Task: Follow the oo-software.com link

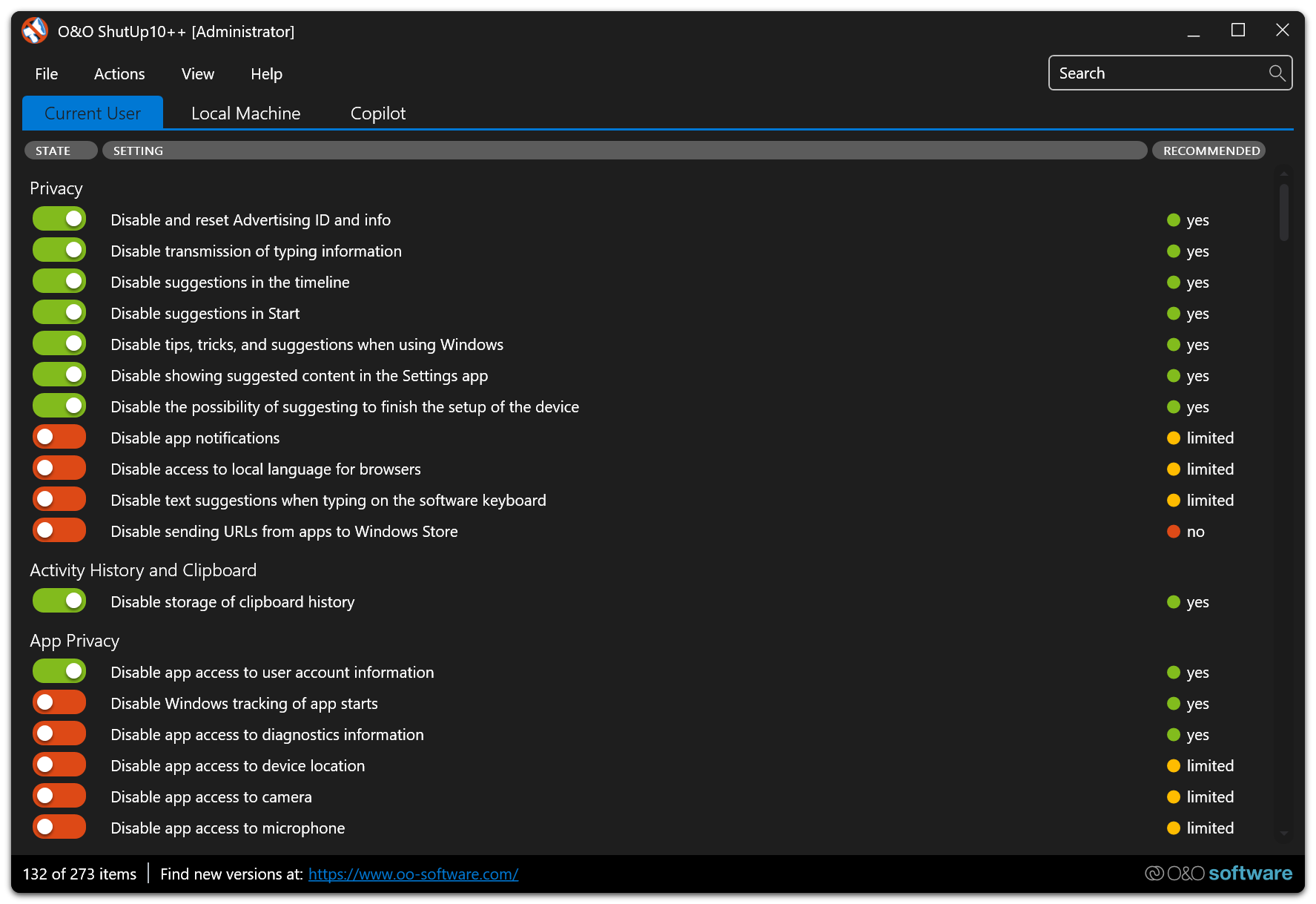Action: point(413,874)
